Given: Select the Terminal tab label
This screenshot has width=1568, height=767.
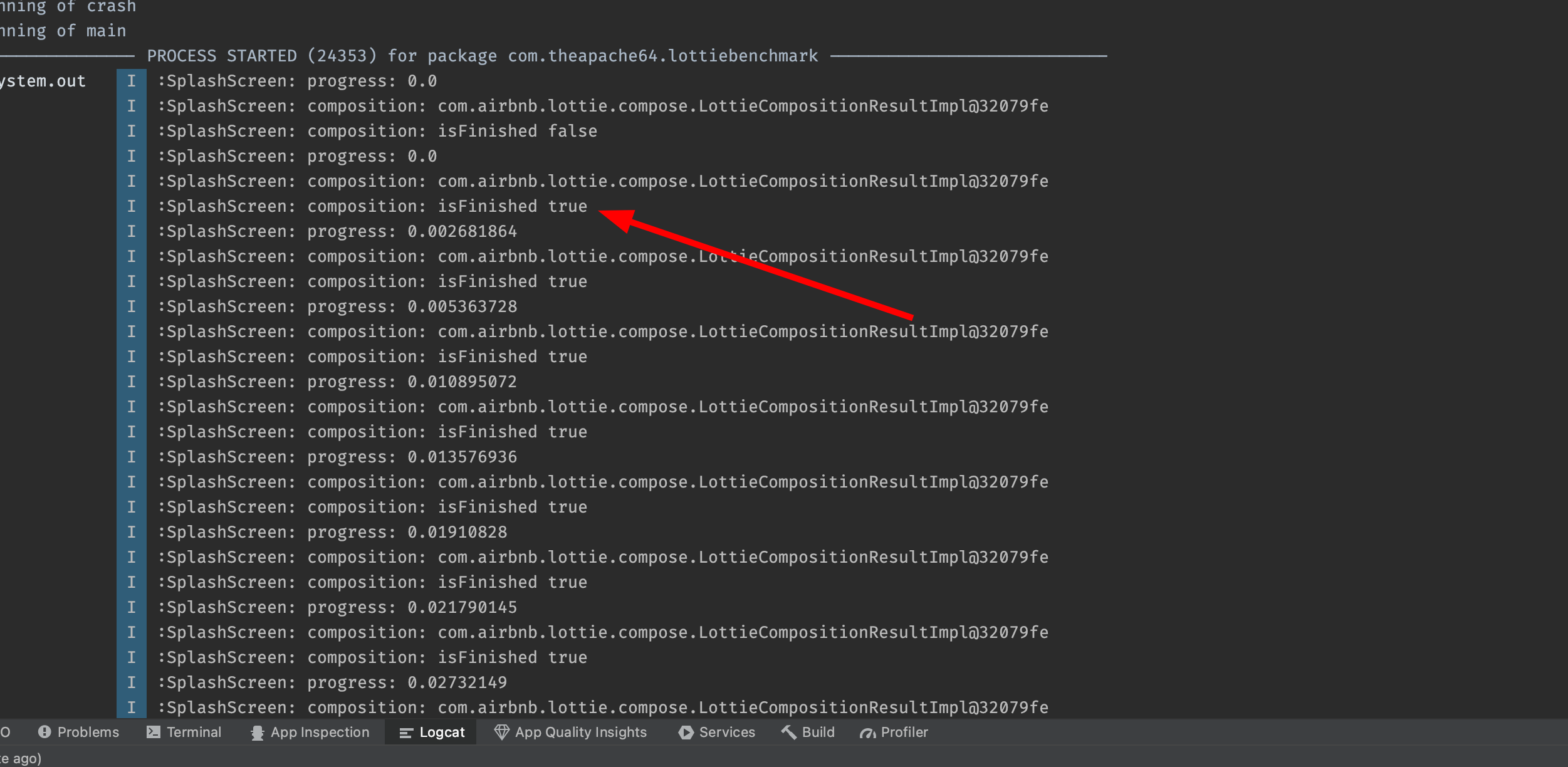Looking at the screenshot, I should (193, 732).
